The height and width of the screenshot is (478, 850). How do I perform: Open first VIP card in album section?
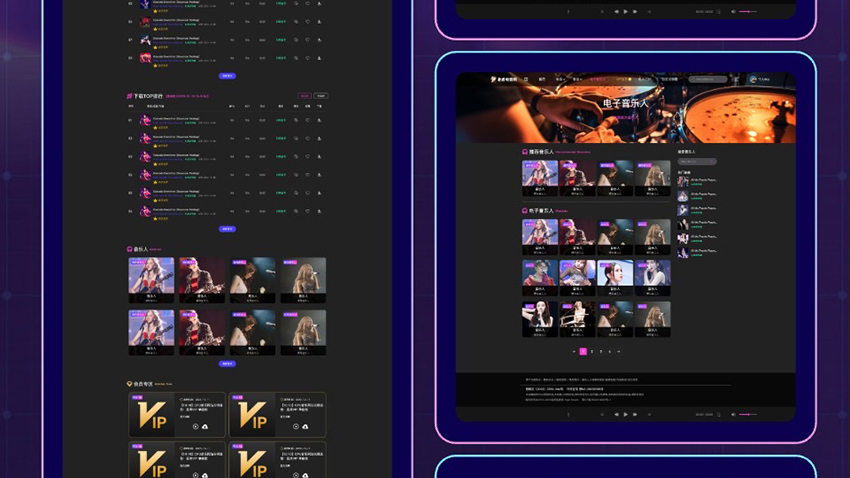[178, 415]
